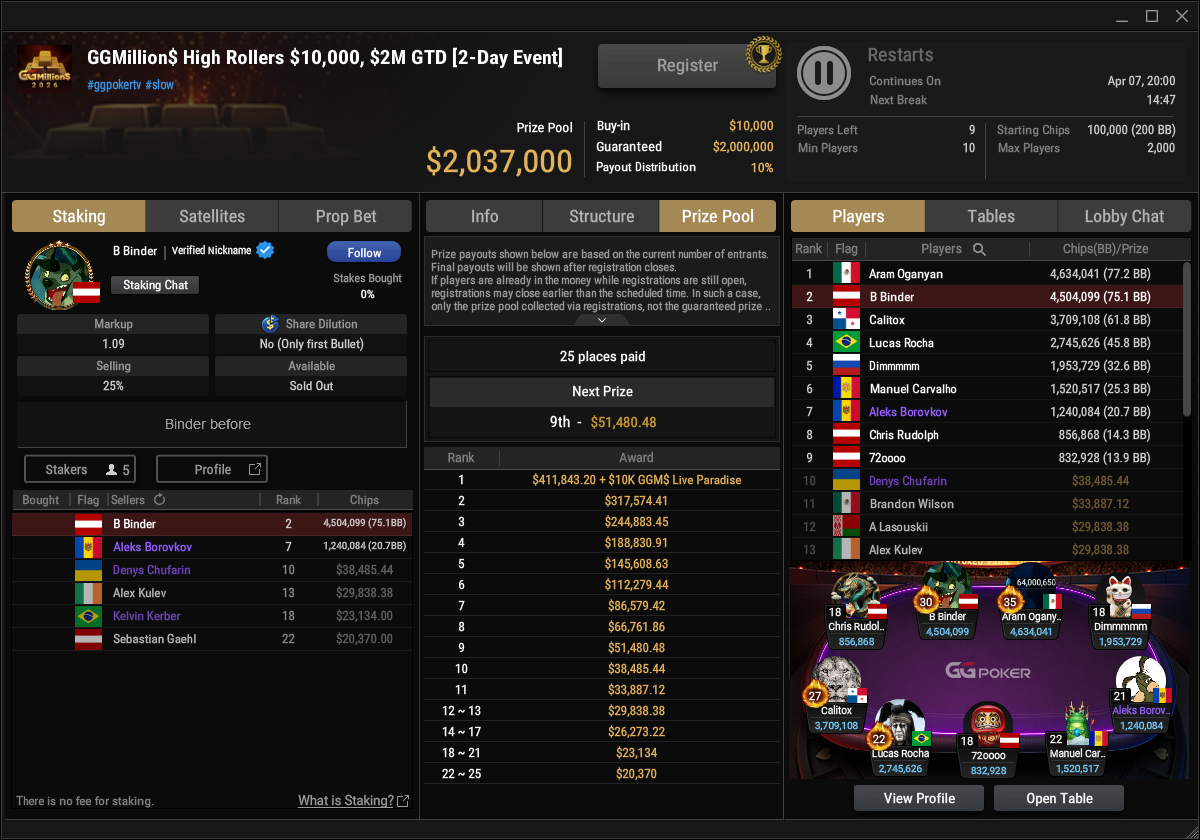Switch to the Structure tab
The image size is (1200, 840).
click(x=601, y=216)
